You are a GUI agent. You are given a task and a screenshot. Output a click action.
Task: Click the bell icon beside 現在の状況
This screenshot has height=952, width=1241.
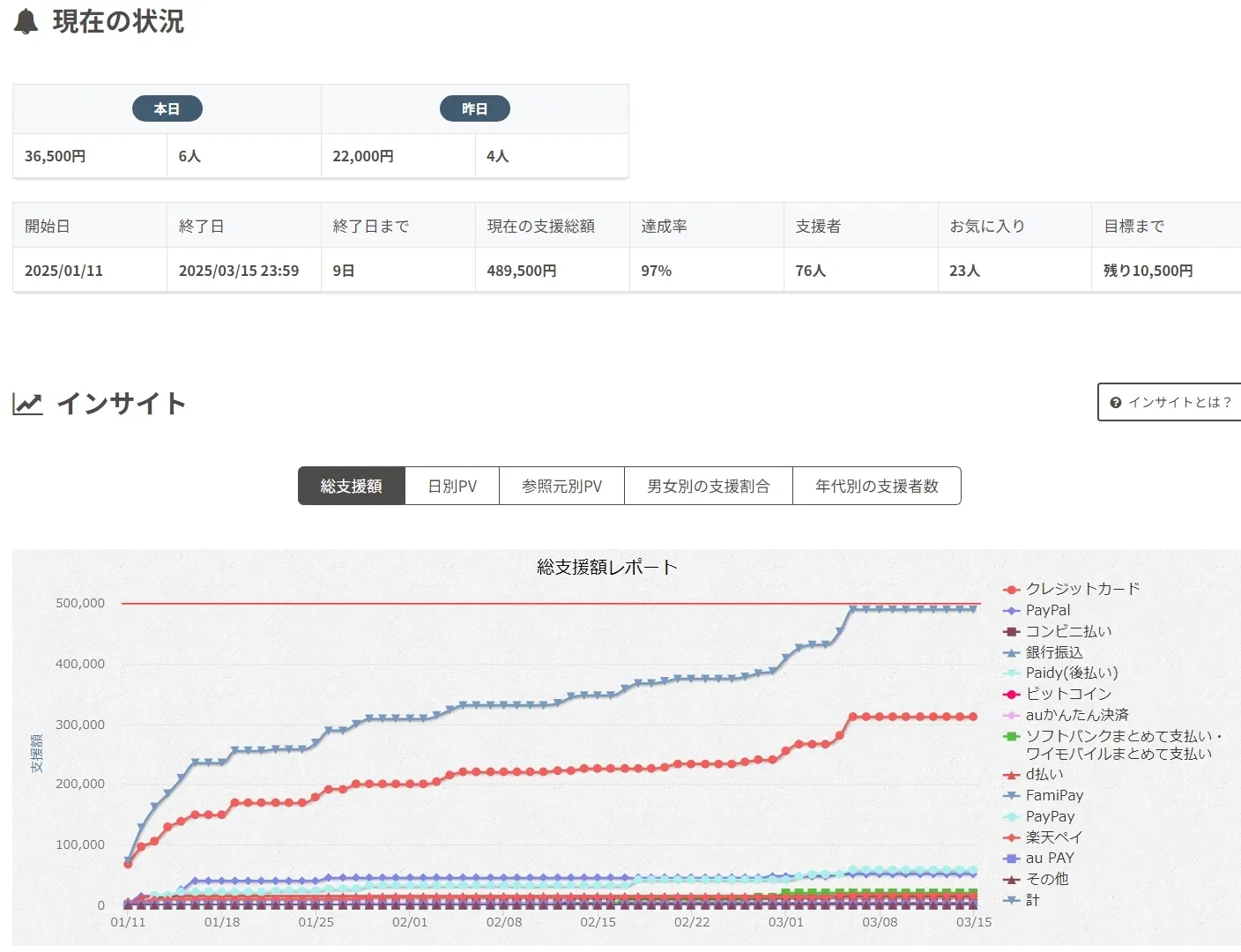pyautogui.click(x=26, y=21)
